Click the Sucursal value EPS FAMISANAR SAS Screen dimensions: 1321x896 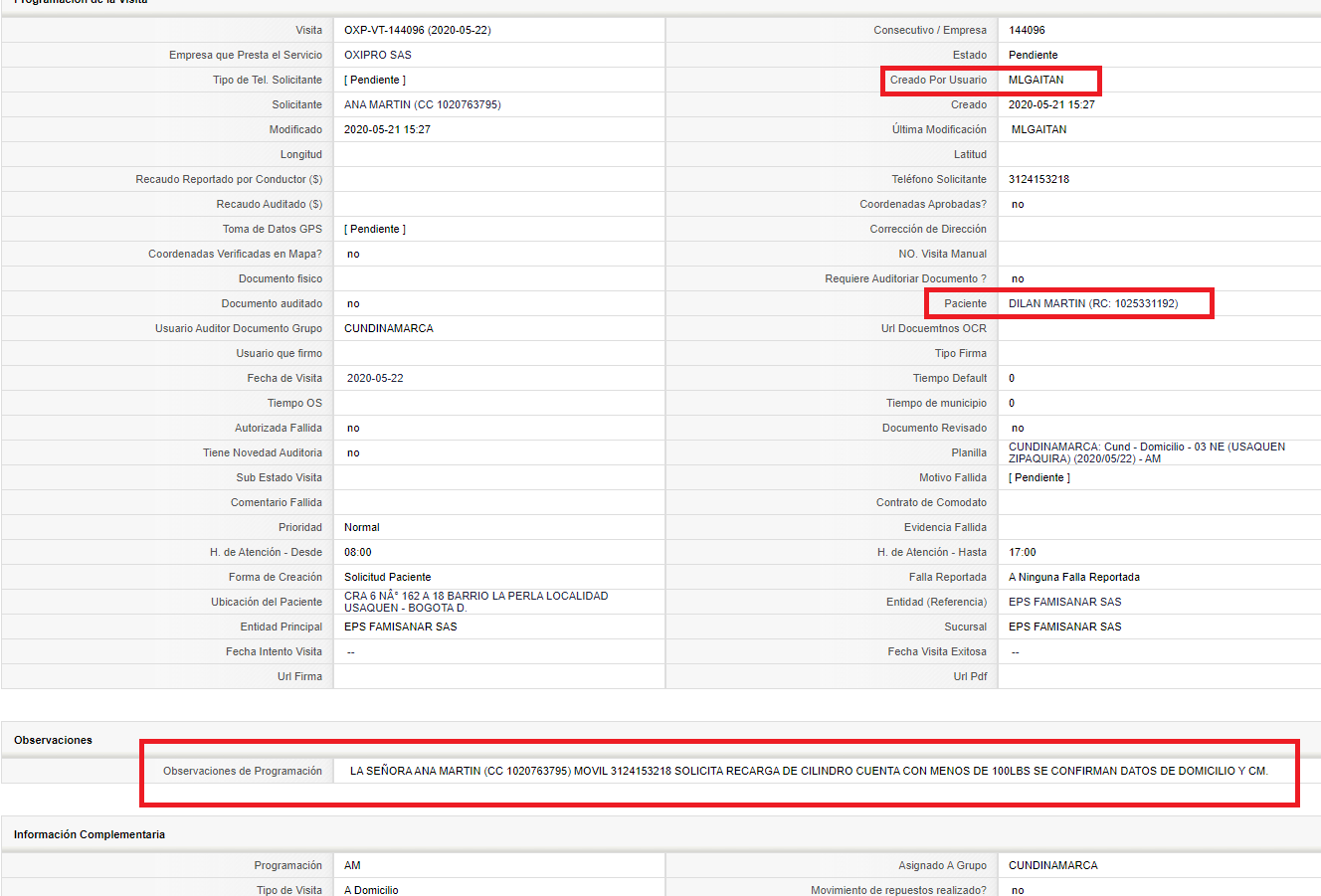pyautogui.click(x=1065, y=627)
